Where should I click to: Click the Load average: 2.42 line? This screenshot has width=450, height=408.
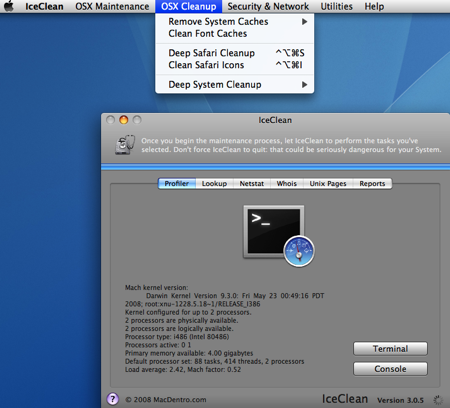coord(183,369)
